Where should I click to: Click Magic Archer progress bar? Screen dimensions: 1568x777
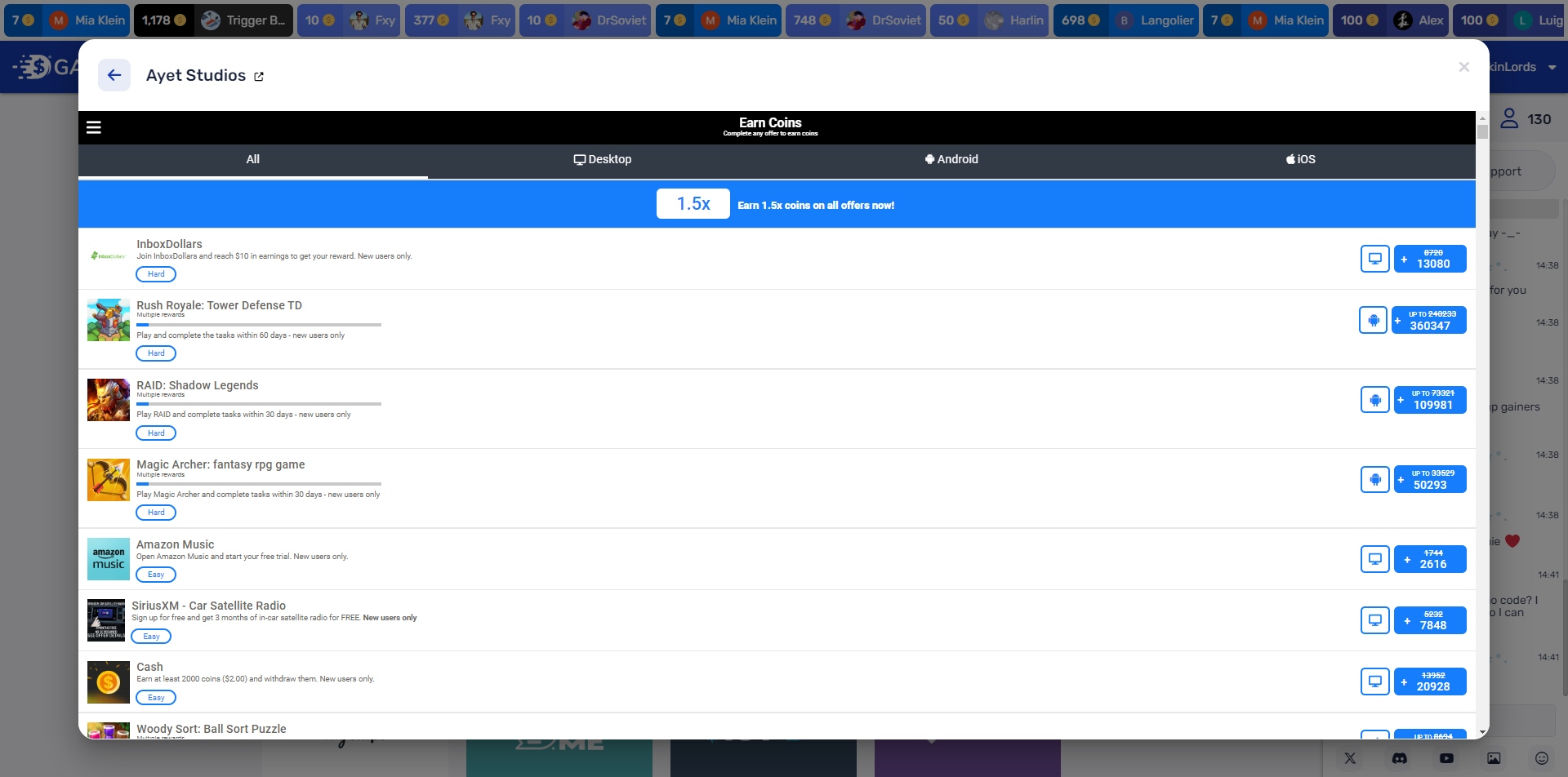pos(259,484)
